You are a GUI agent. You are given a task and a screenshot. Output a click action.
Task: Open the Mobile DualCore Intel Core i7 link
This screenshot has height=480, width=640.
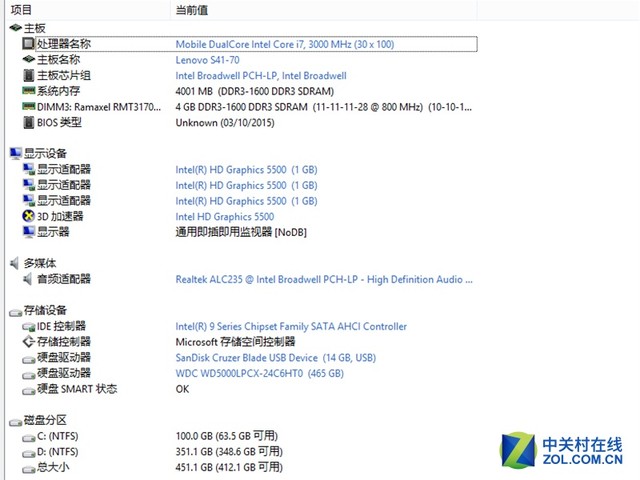click(285, 44)
